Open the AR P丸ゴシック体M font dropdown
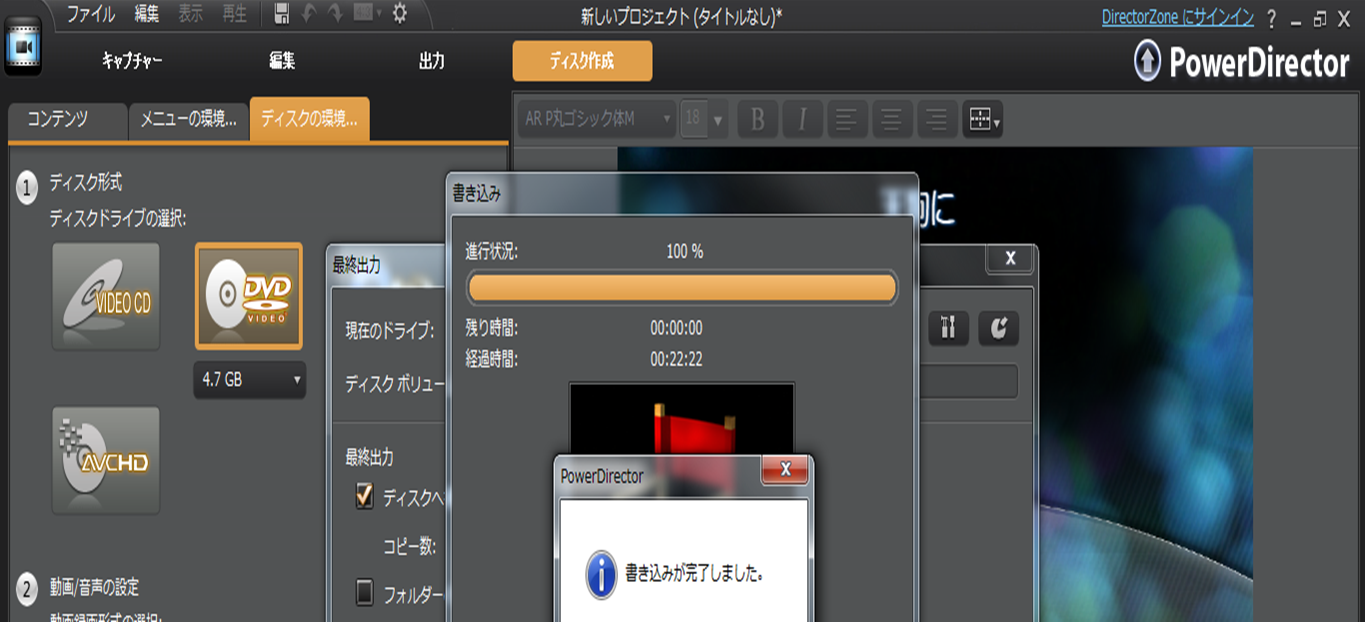 598,120
